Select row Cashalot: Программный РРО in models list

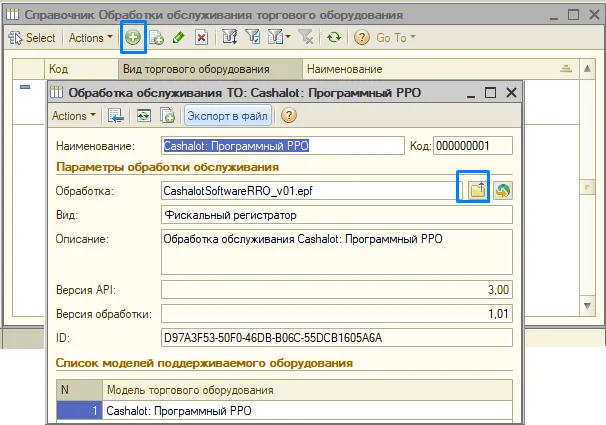pos(307,411)
